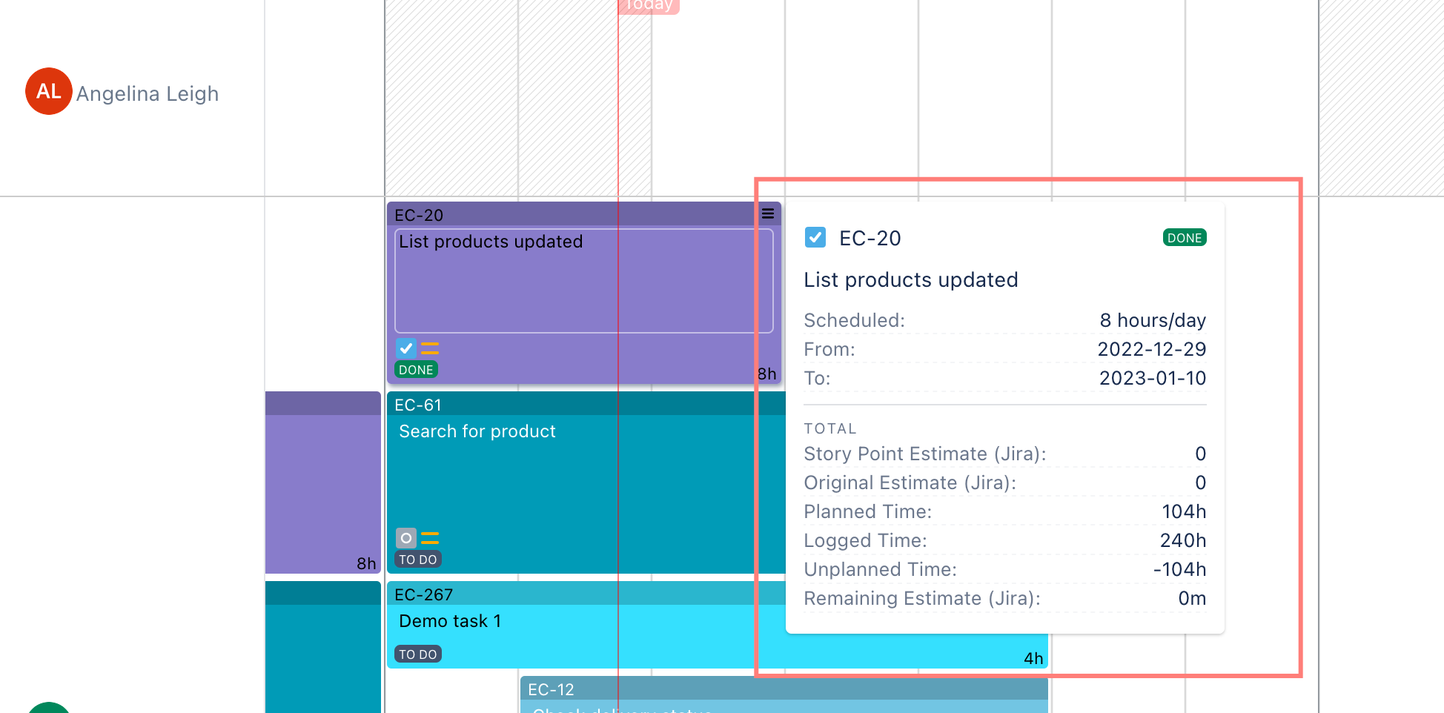
Task: Click the DONE badge on EC-20 card
Action: [416, 370]
